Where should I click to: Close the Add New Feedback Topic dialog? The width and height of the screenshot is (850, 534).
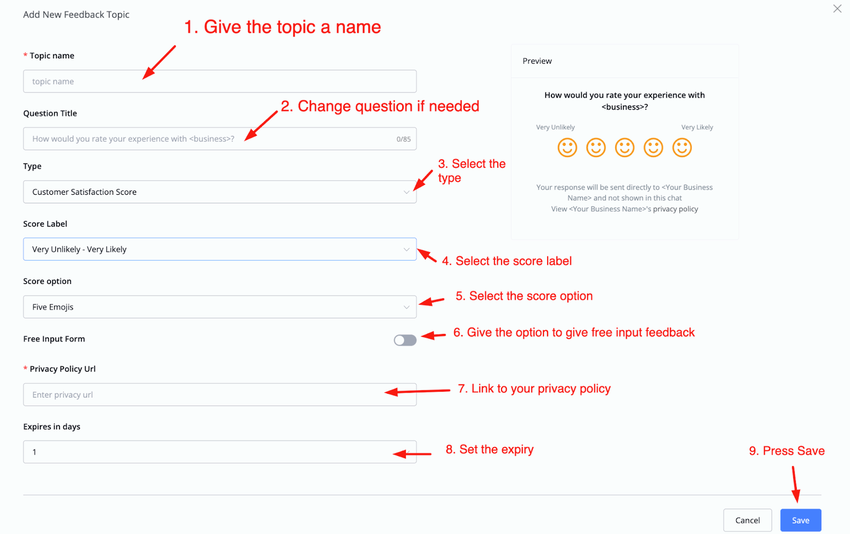(837, 9)
